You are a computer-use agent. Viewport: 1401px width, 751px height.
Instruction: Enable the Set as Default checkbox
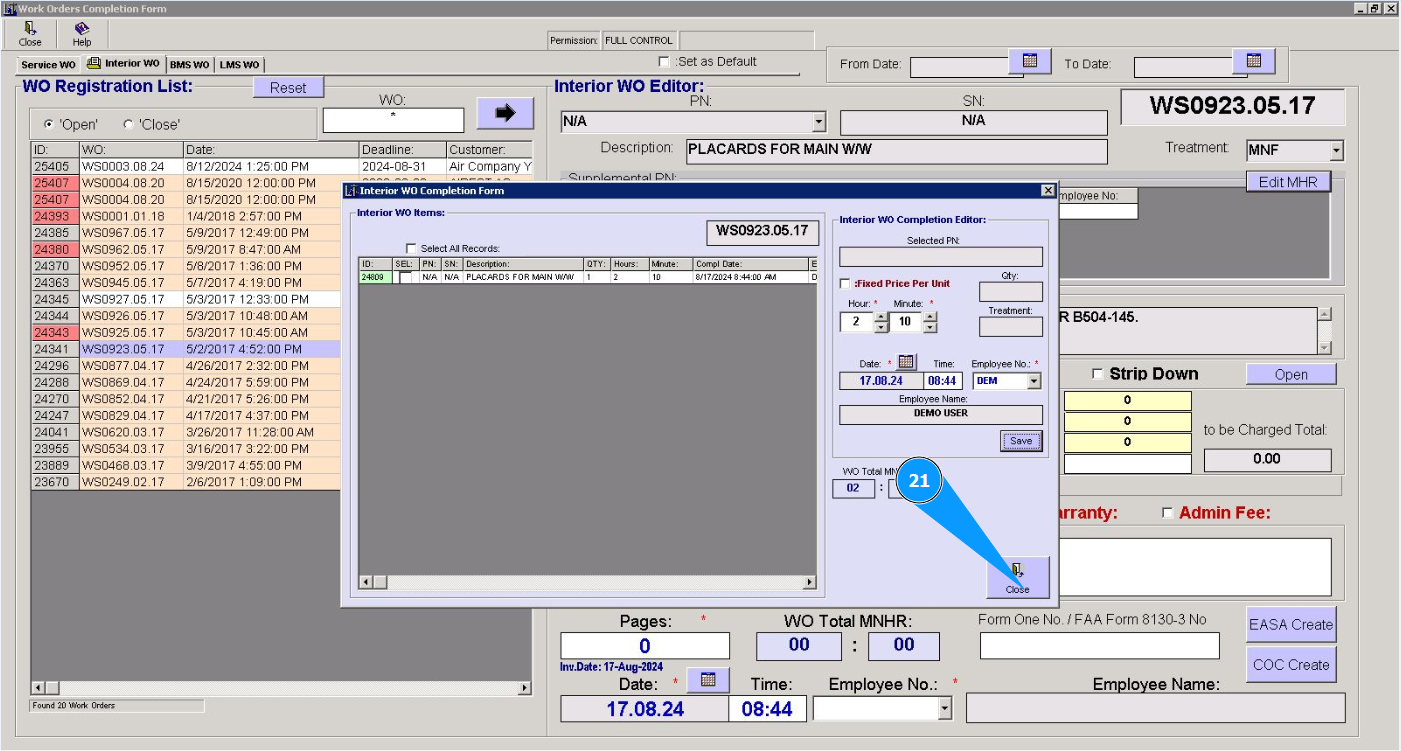pos(664,62)
